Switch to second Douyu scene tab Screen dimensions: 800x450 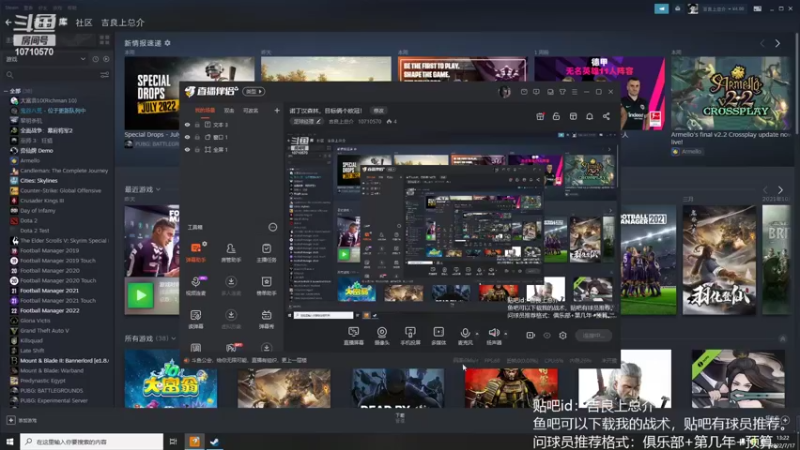pyautogui.click(x=229, y=110)
